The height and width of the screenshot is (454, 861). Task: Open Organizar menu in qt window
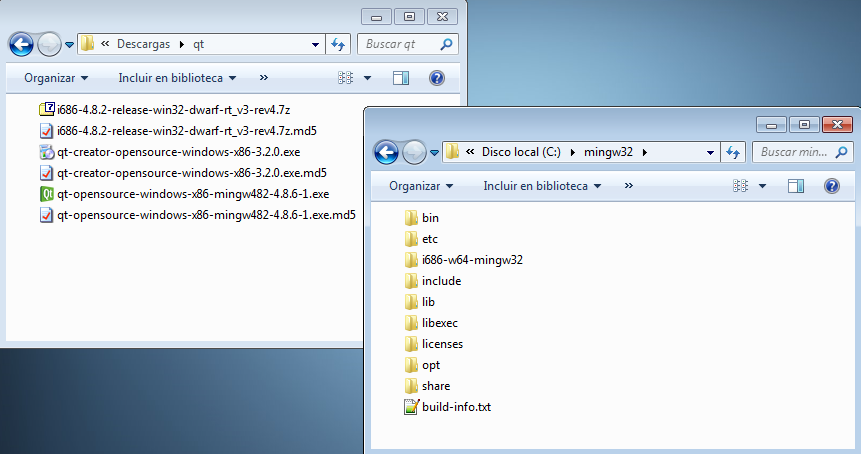[x=55, y=78]
